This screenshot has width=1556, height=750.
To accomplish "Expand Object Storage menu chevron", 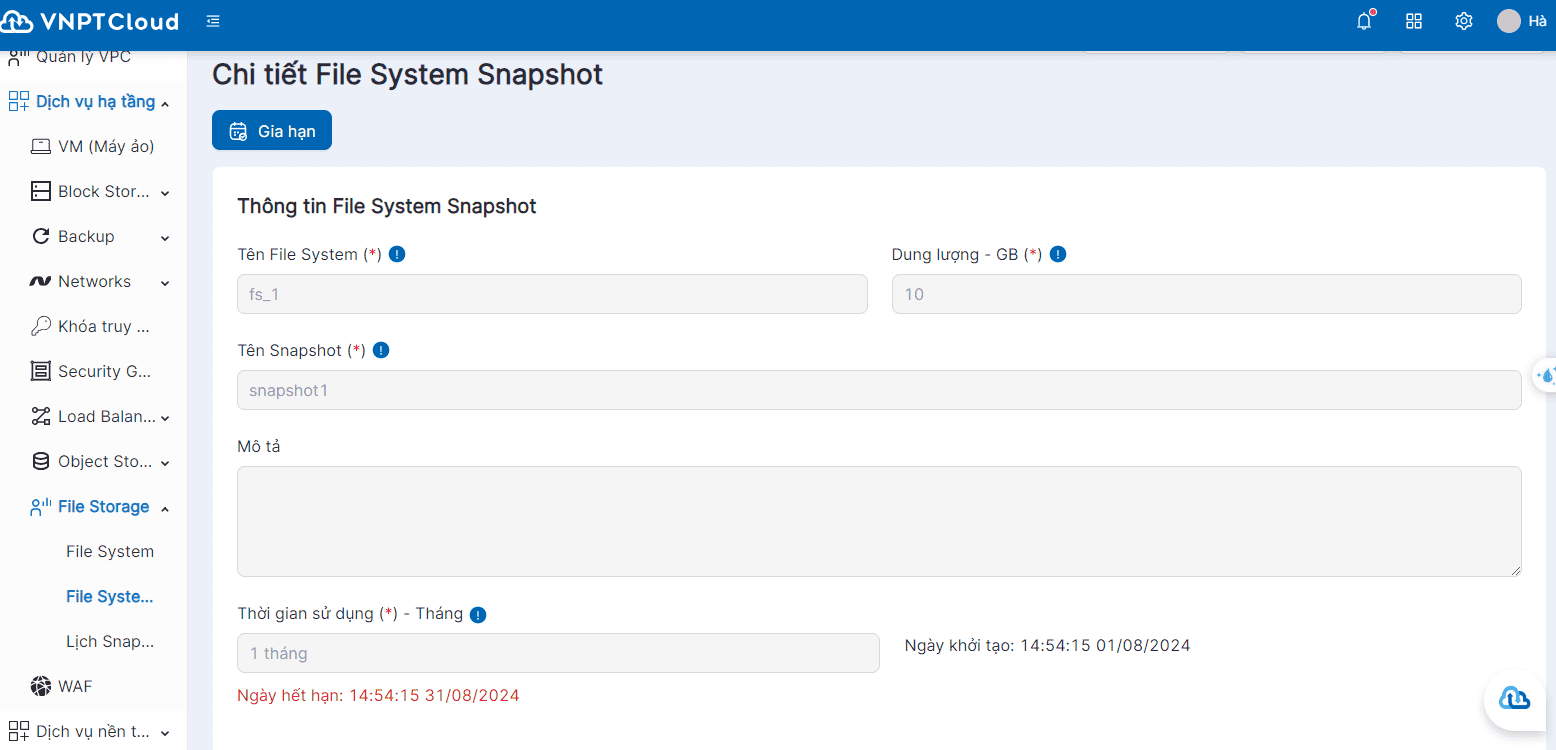I will pos(165,463).
